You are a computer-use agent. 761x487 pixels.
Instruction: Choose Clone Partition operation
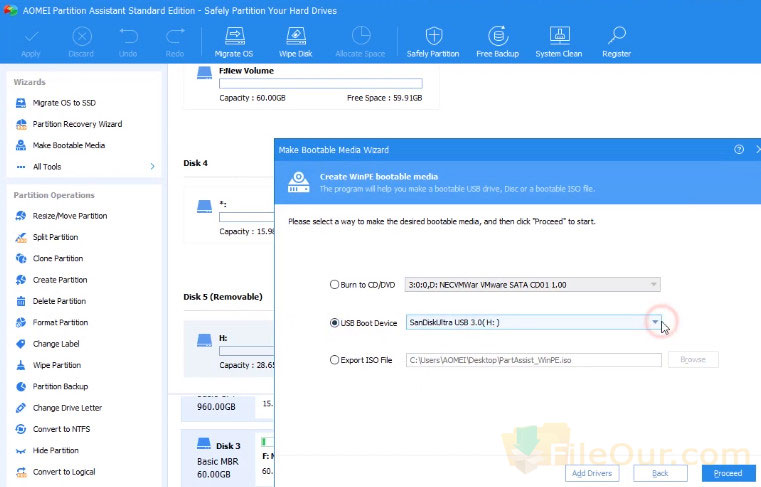pos(49,259)
